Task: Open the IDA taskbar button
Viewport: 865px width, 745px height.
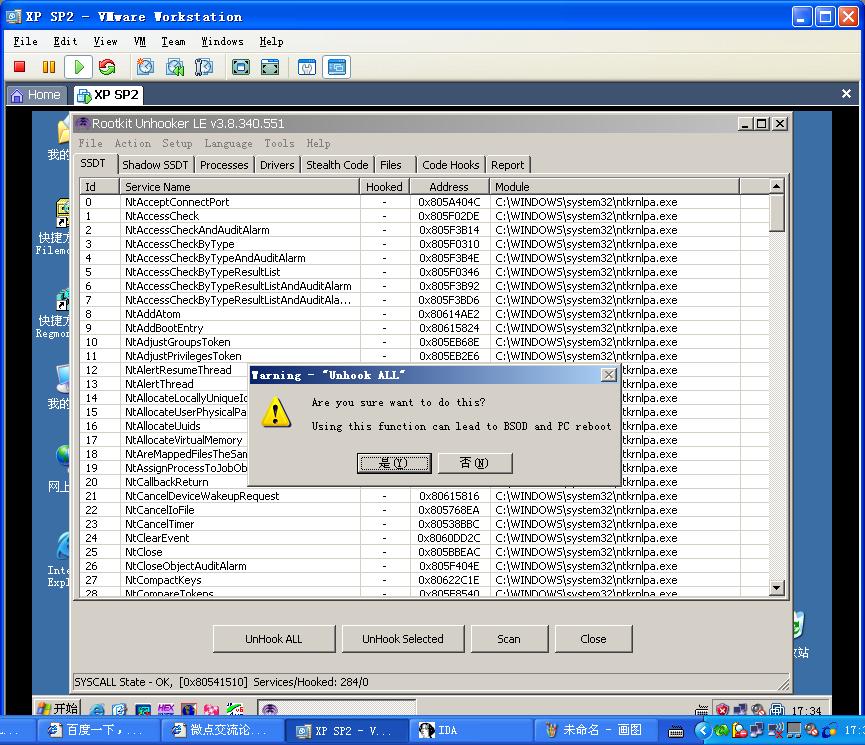Action: click(469, 730)
